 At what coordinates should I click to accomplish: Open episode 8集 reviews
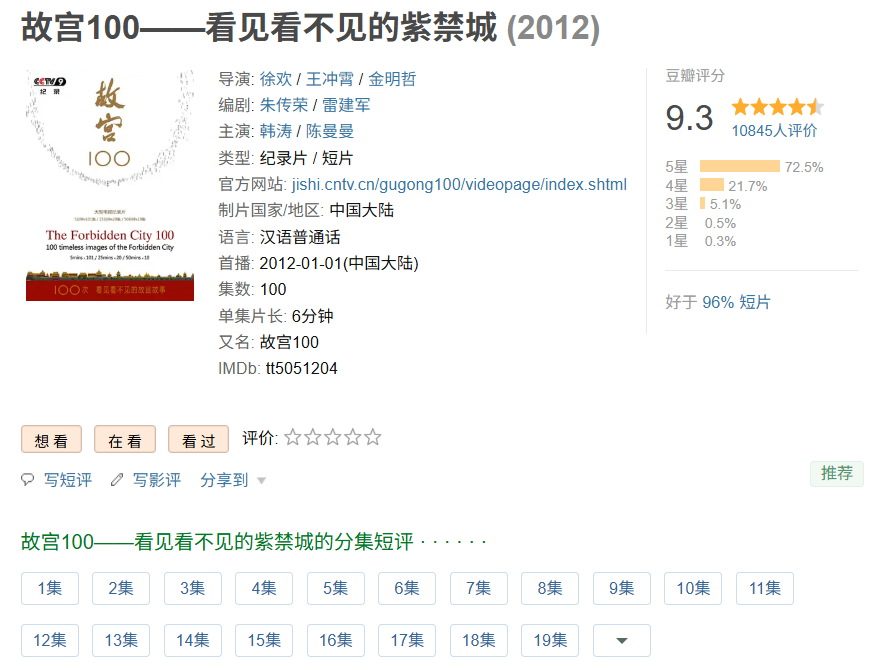pos(550,588)
